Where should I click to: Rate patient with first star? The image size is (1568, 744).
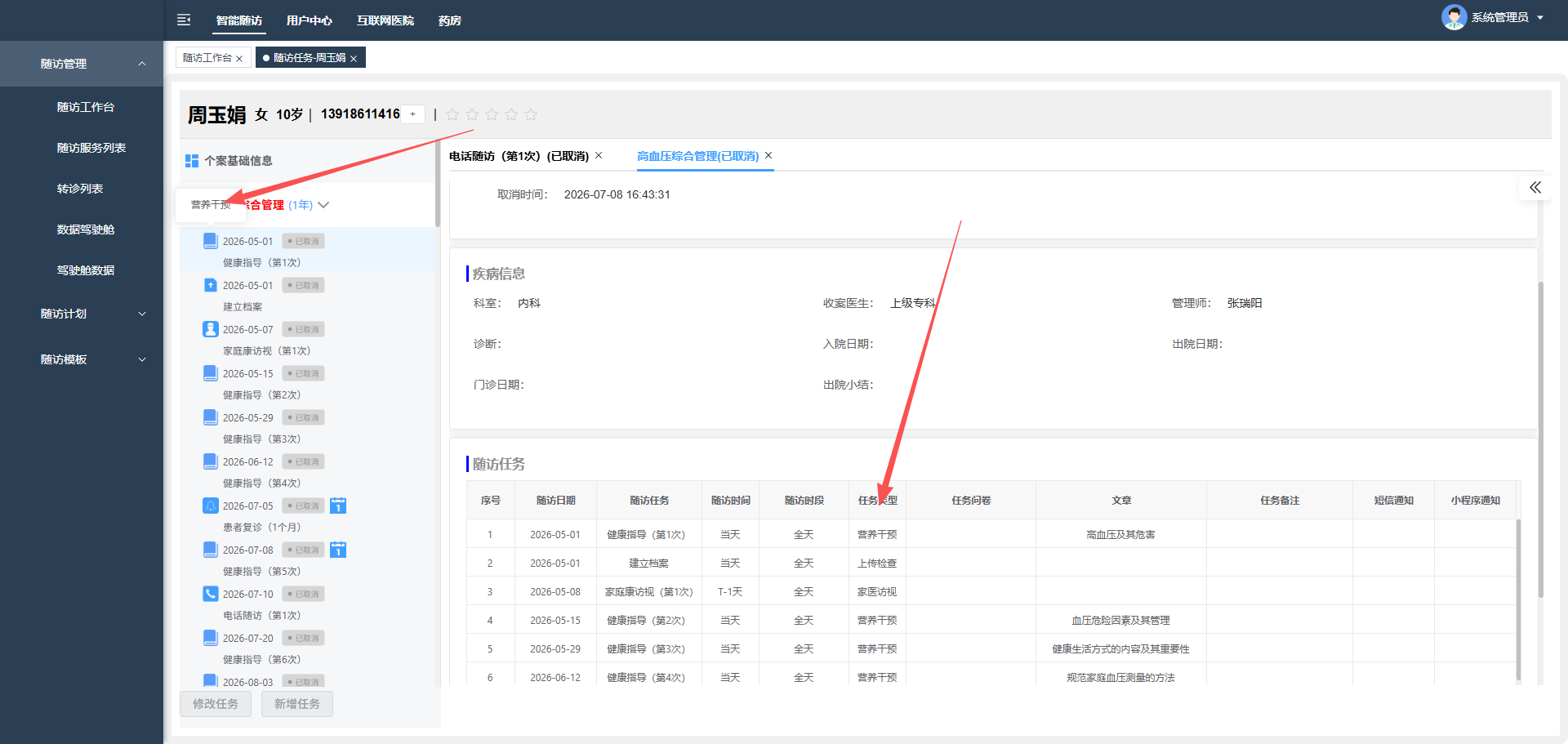point(452,114)
